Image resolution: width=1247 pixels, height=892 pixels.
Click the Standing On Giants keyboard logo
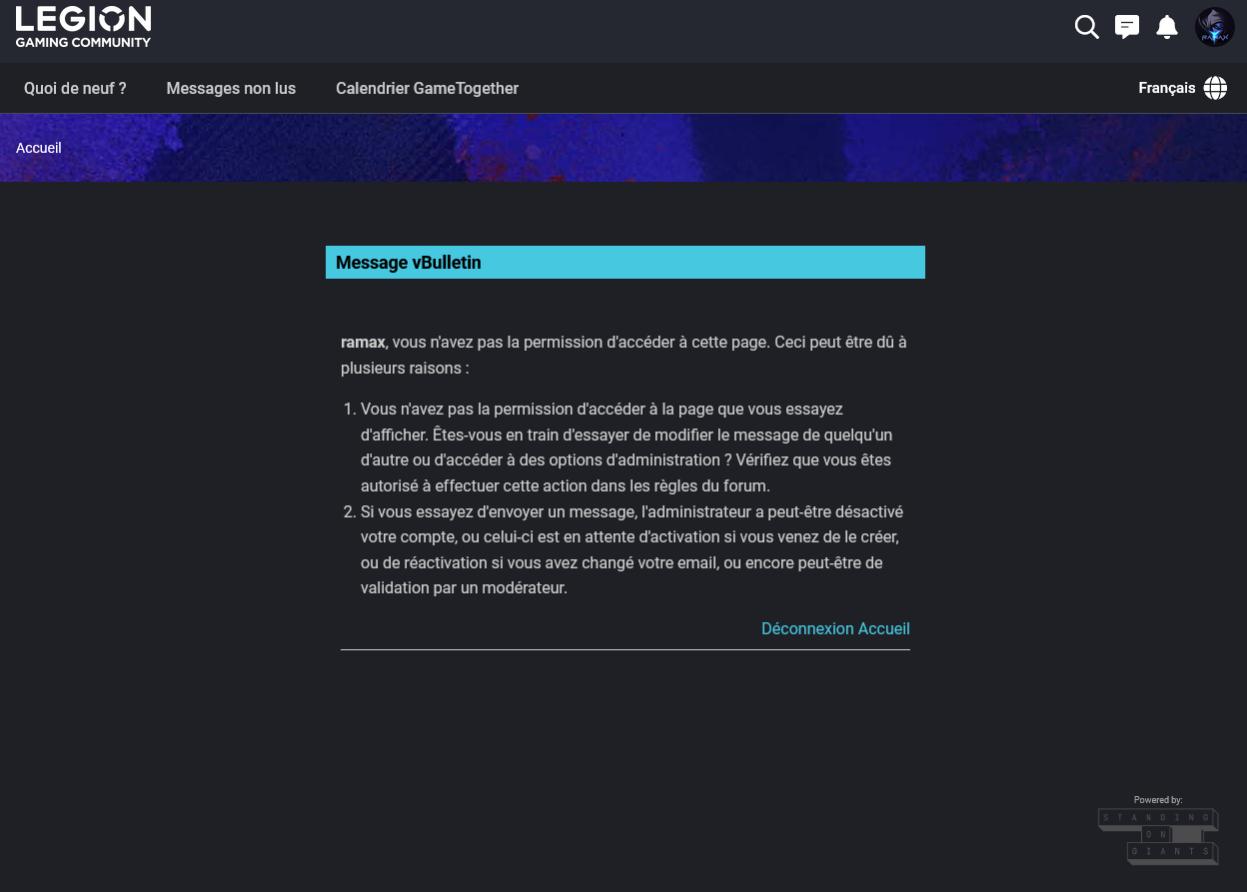coord(1158,835)
